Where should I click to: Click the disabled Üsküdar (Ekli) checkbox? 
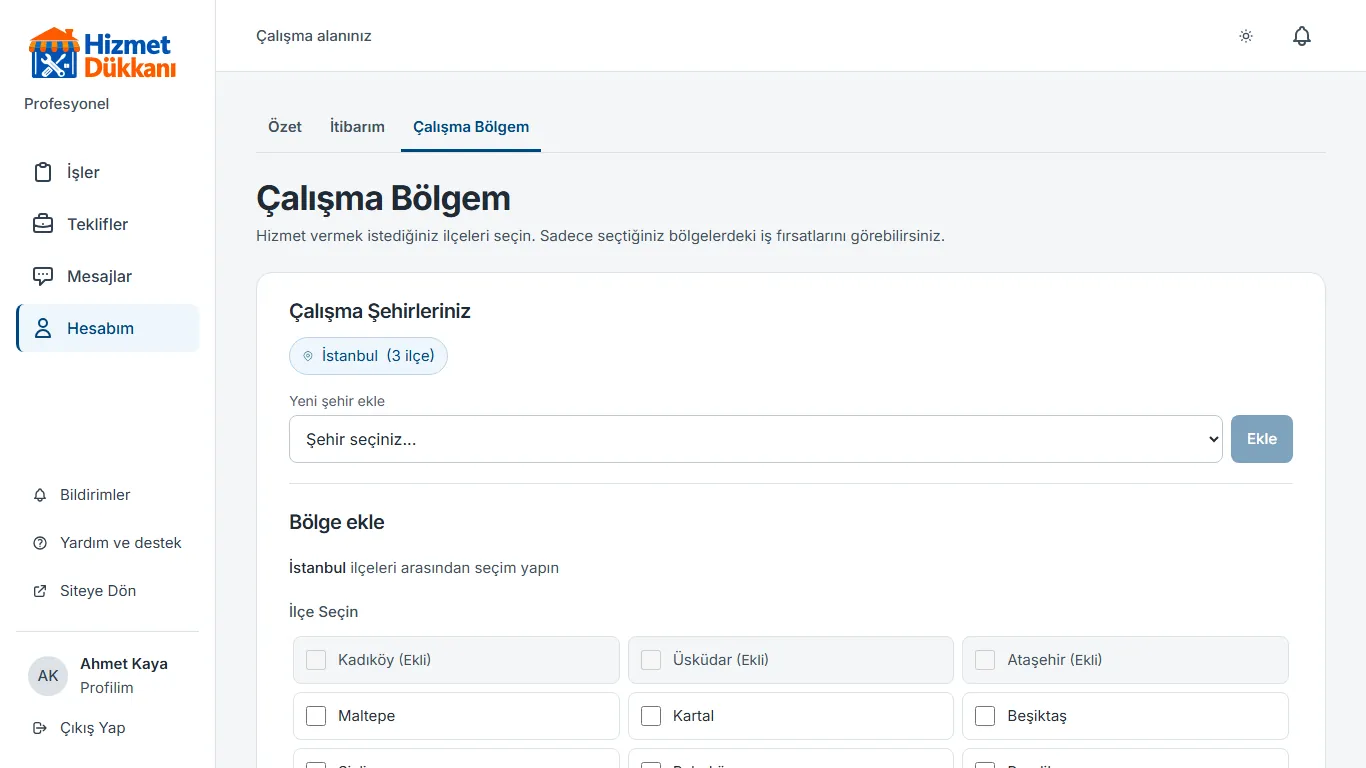click(x=651, y=660)
